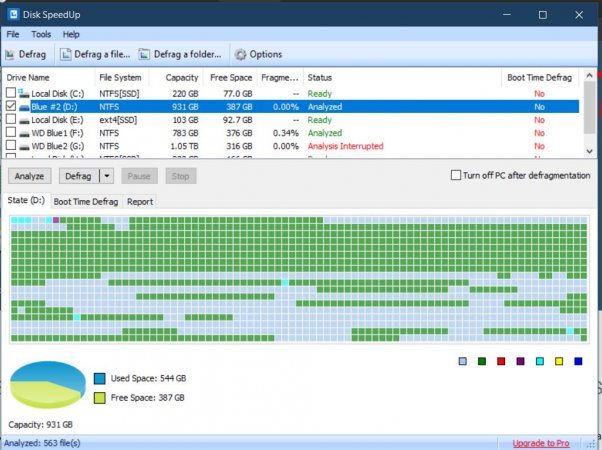
Task: Click the purple legend swatch
Action: tap(521, 361)
